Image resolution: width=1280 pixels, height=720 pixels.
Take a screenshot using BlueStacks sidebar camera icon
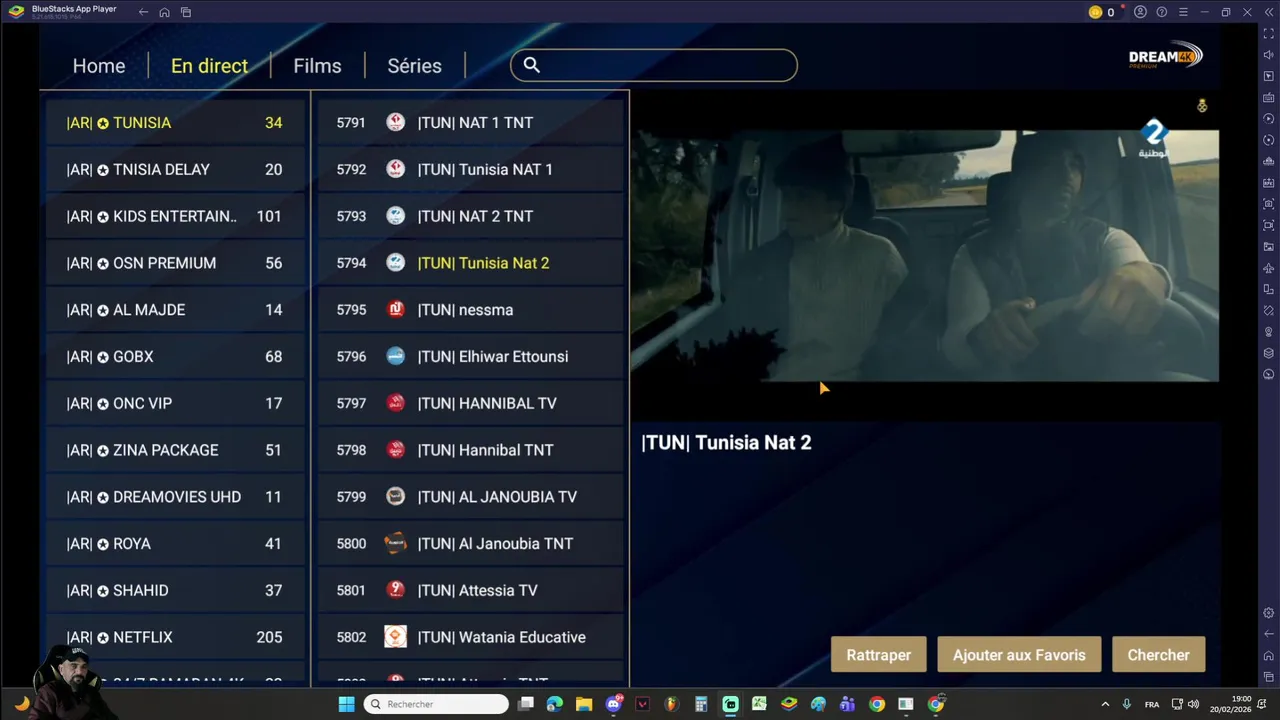[x=1269, y=204]
